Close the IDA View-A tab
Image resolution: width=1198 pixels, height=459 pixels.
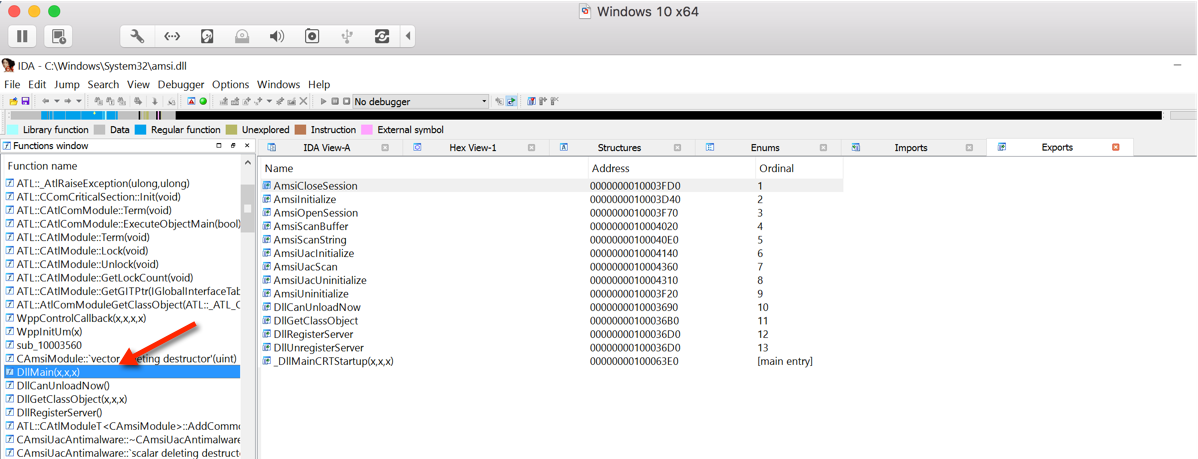tap(385, 147)
